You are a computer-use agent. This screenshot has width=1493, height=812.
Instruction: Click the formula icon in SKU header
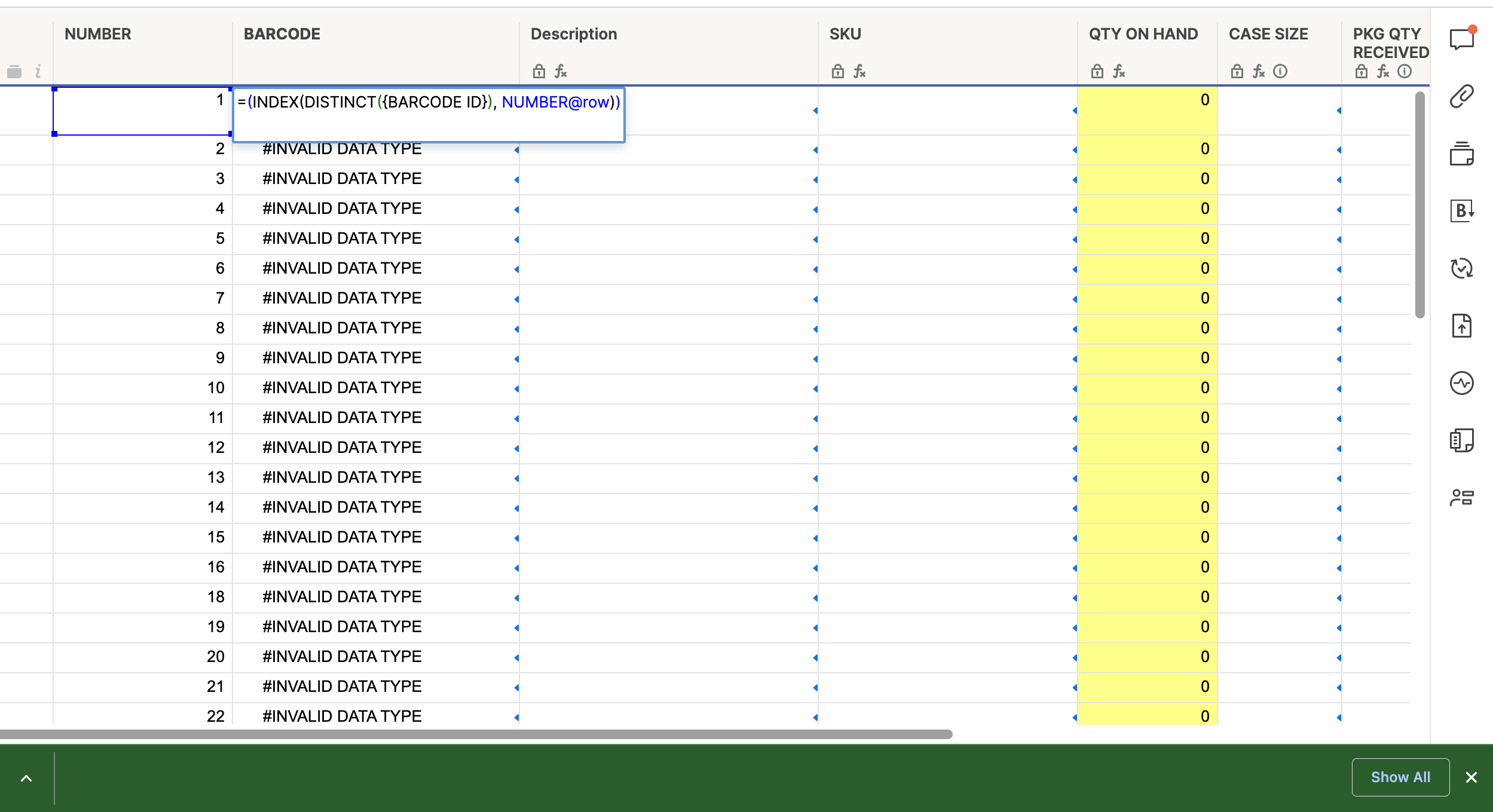pos(859,72)
